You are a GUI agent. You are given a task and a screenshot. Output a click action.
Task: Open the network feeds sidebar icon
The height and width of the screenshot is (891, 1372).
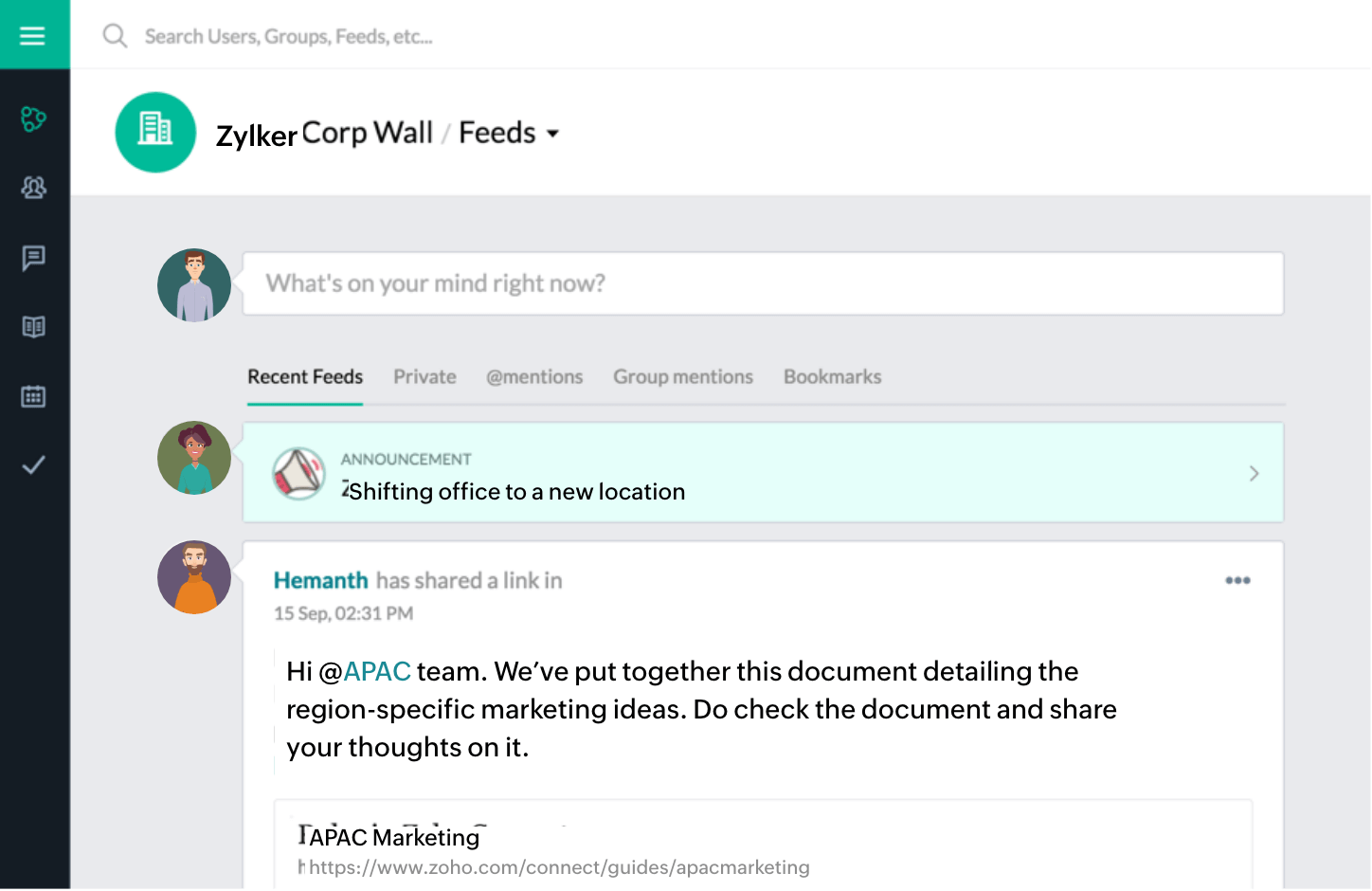click(x=33, y=118)
